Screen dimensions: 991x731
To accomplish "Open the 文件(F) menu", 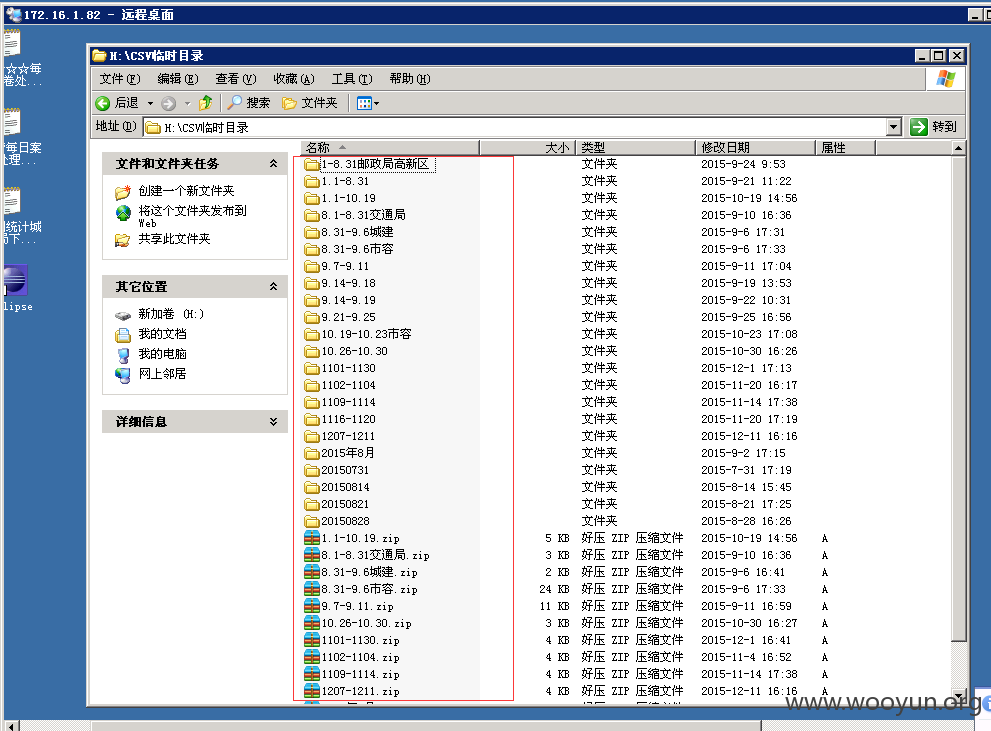I will click(x=120, y=79).
